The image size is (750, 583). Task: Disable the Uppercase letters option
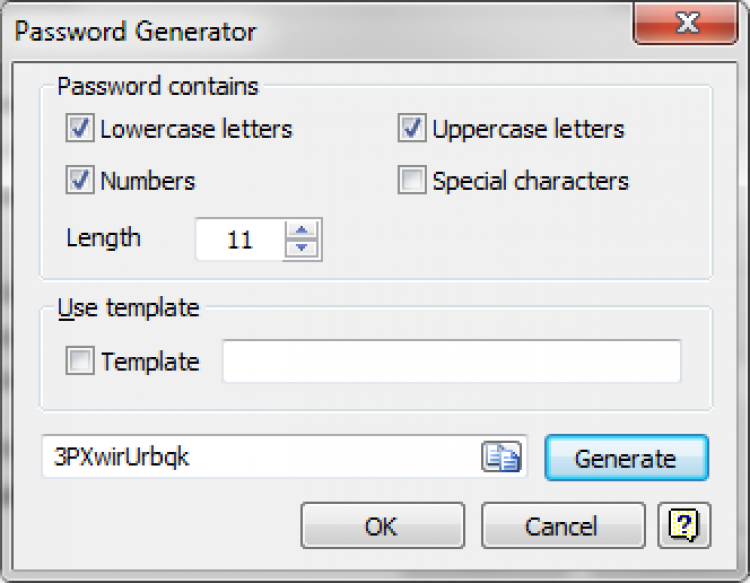click(x=411, y=129)
